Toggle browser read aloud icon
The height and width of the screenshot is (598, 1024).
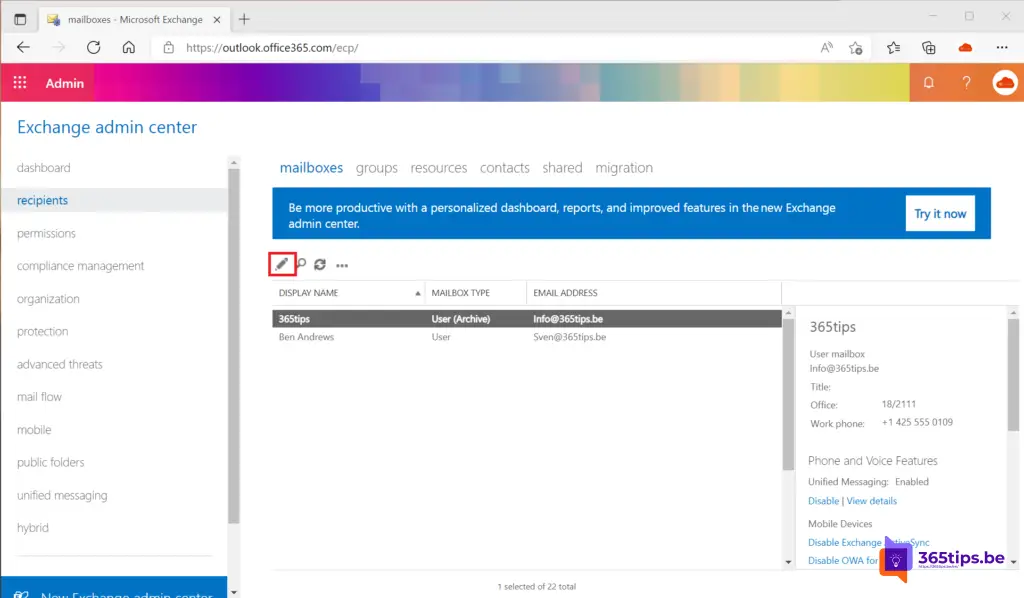826,47
